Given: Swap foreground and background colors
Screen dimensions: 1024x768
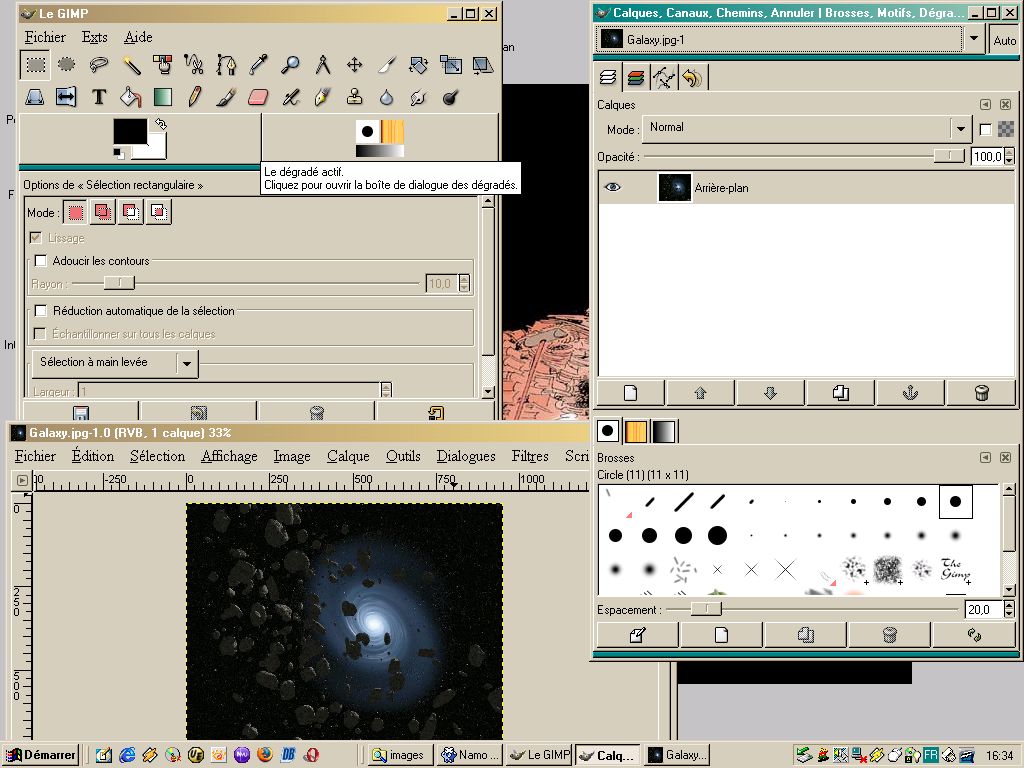Looking at the screenshot, I should (161, 123).
